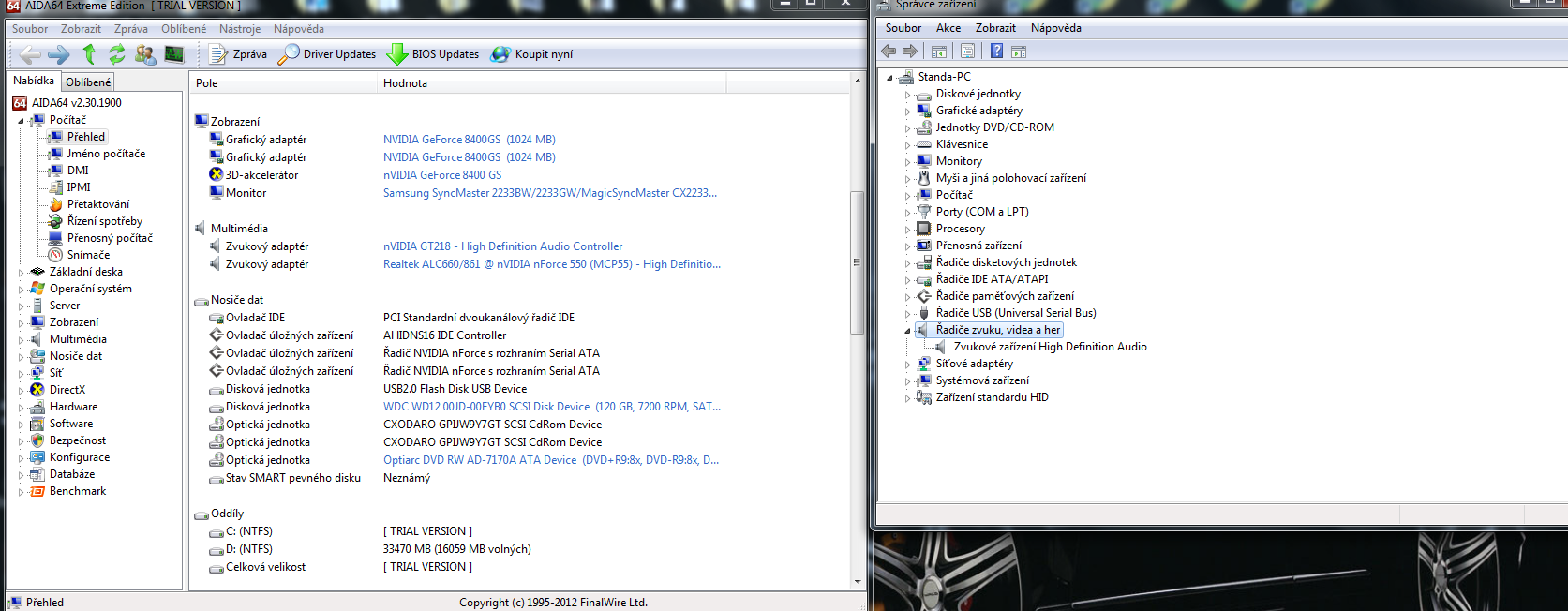Click the AIDA64 refresh icon

[x=116, y=54]
